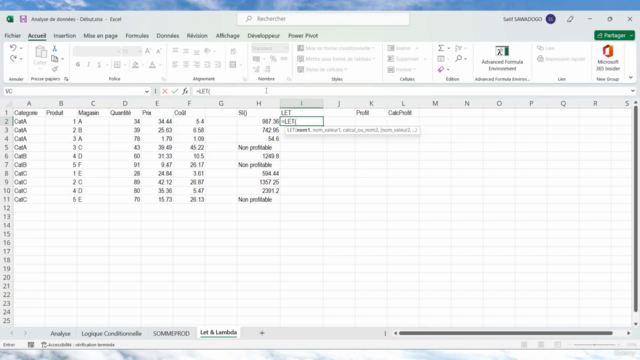Viewport: 640px width, 360px height.
Task: Click the Cut scissors icon
Action: (x=54, y=48)
